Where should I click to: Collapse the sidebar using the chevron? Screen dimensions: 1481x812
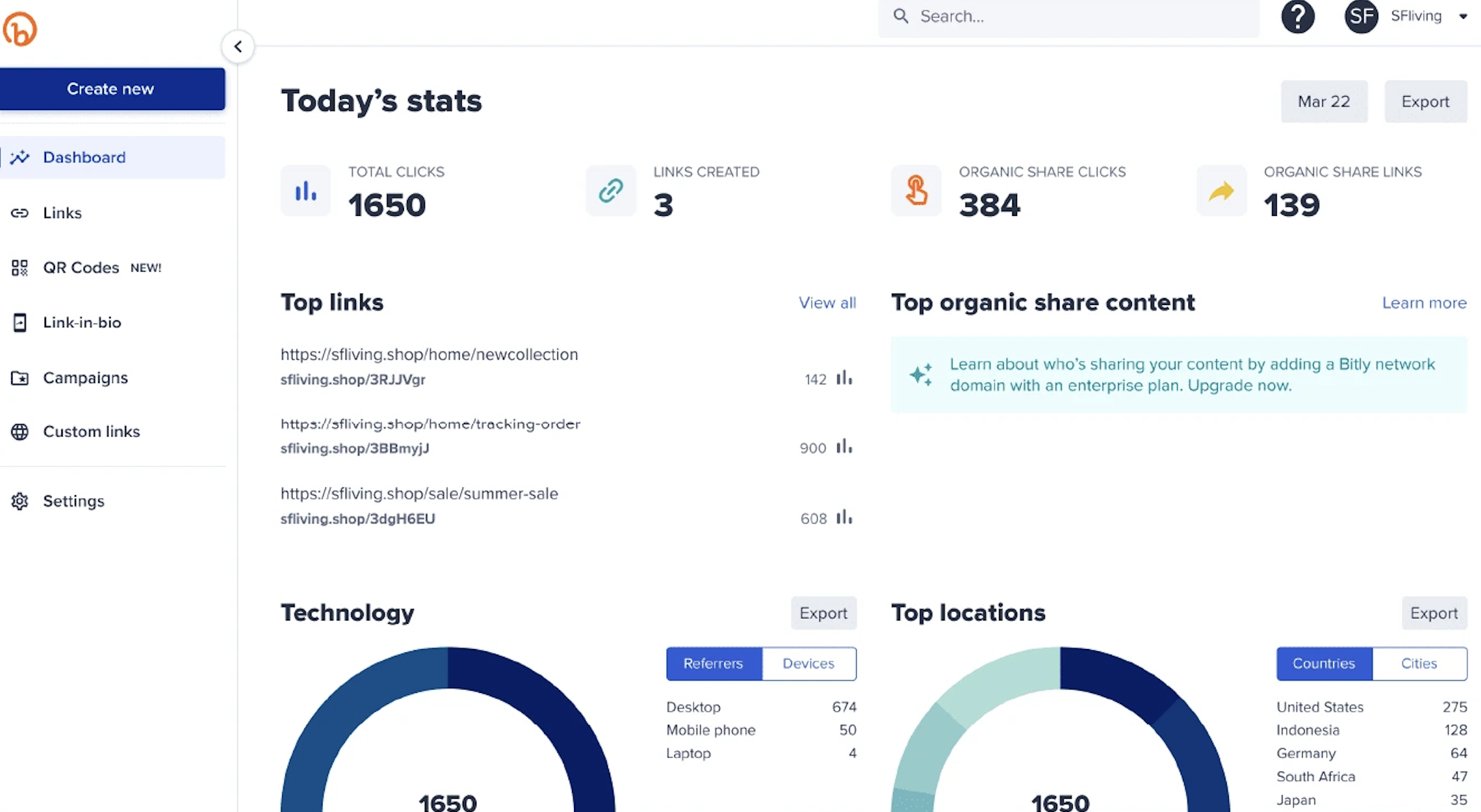click(238, 46)
